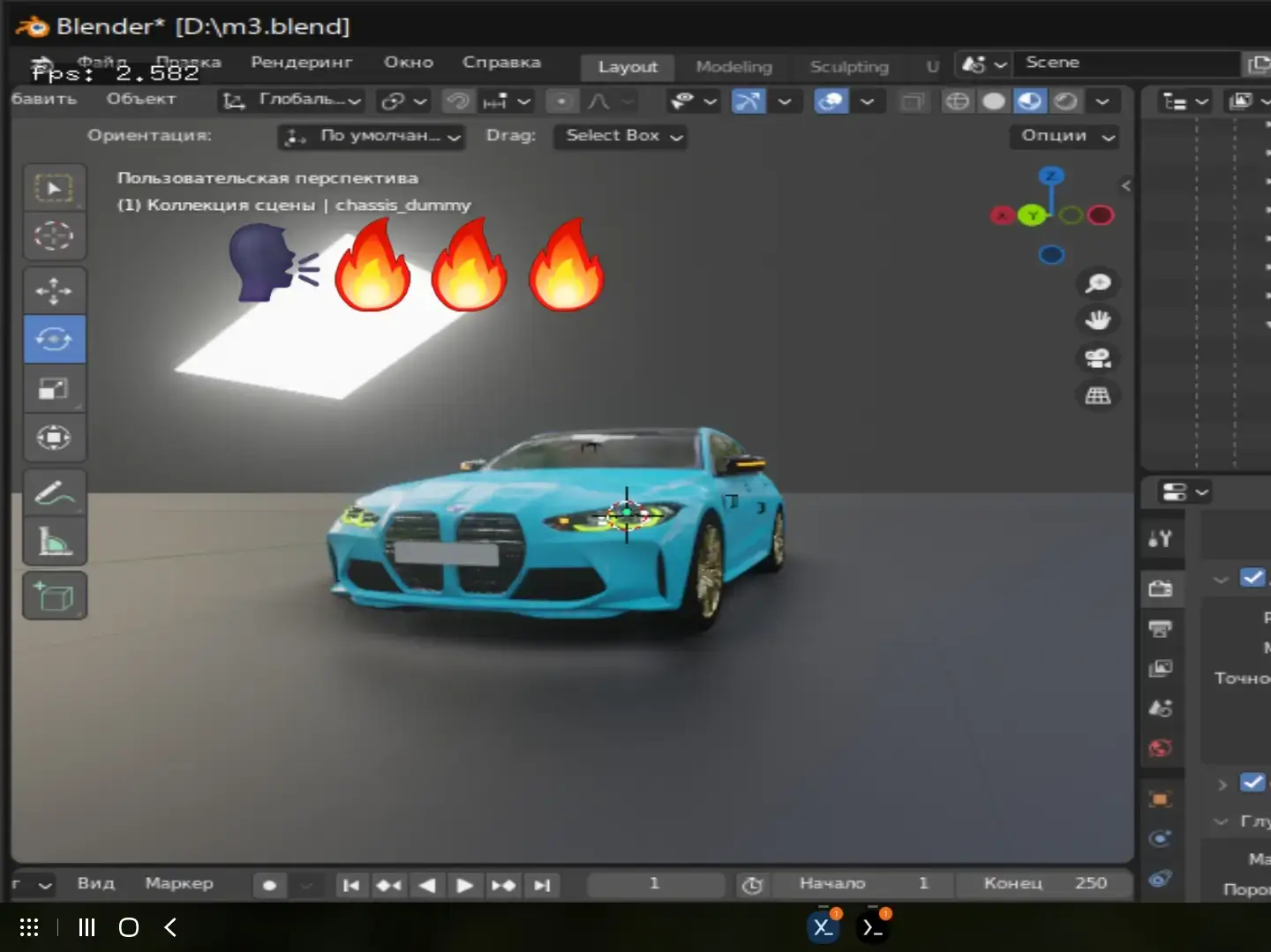Screen dimensions: 1271x952
Task: Open timeline Маркер menu
Action: pos(179,883)
